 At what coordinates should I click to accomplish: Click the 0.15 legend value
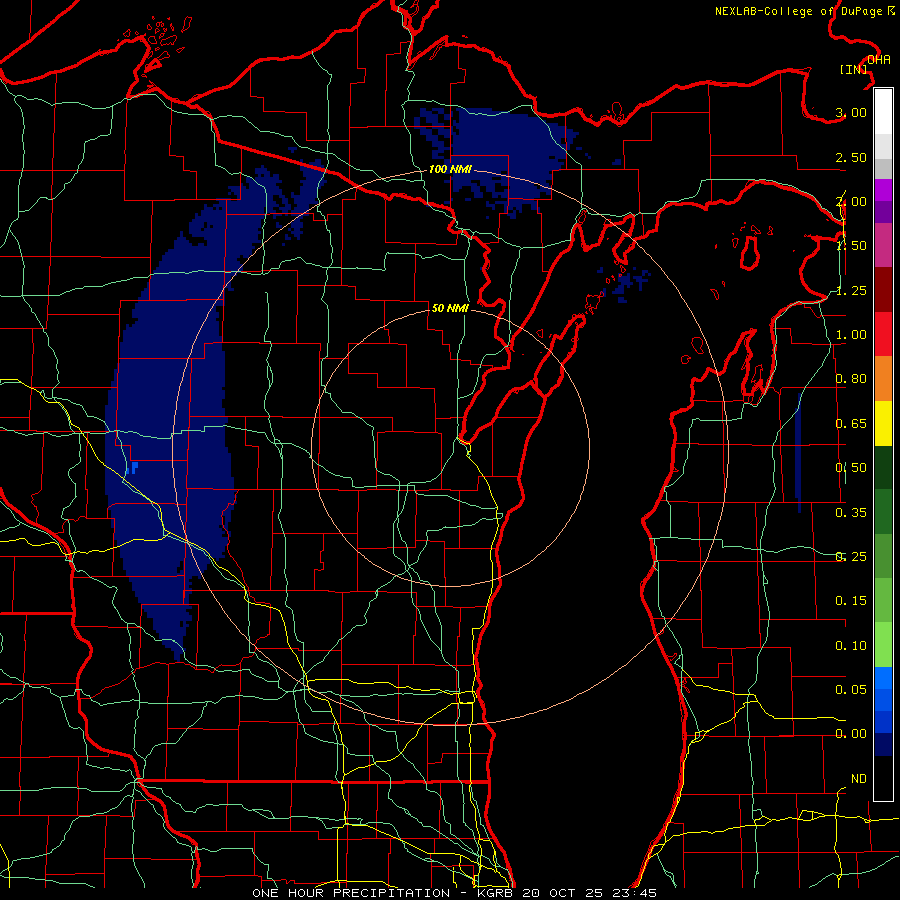coord(851,601)
